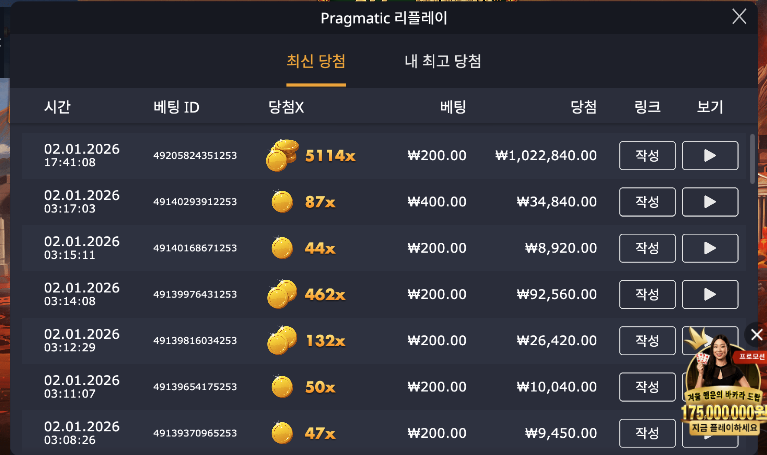Click 작성 button for 50x row
The height and width of the screenshot is (455, 767).
647,387
